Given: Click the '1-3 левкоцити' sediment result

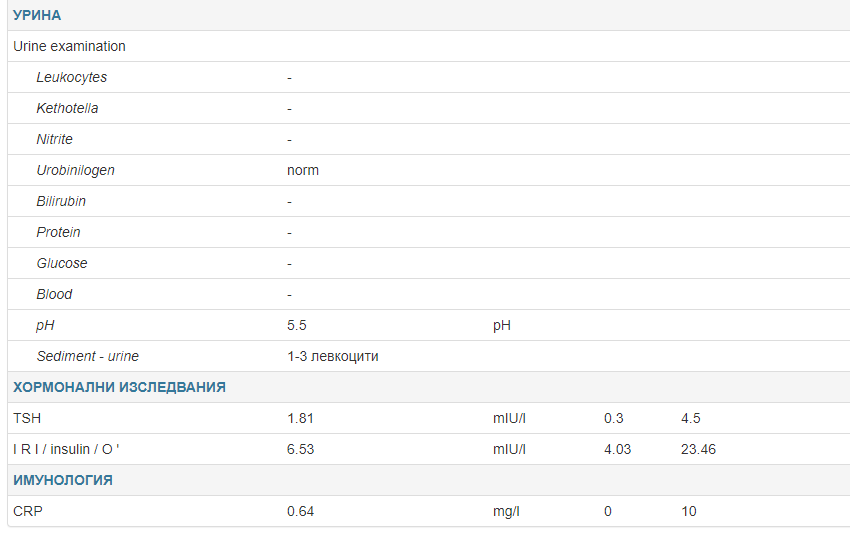Looking at the screenshot, I should pyautogui.click(x=332, y=356).
